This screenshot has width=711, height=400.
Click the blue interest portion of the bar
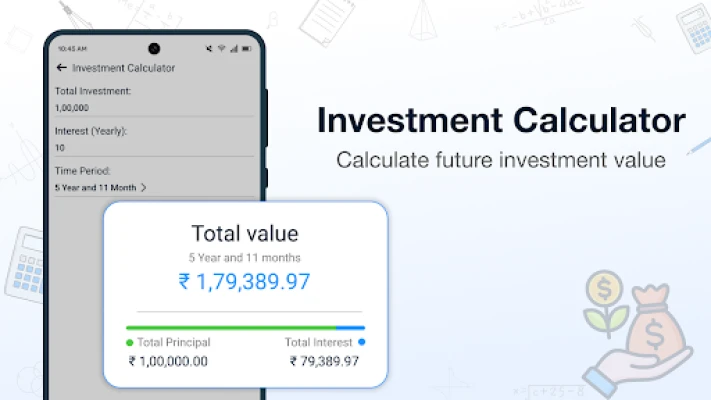(350, 327)
